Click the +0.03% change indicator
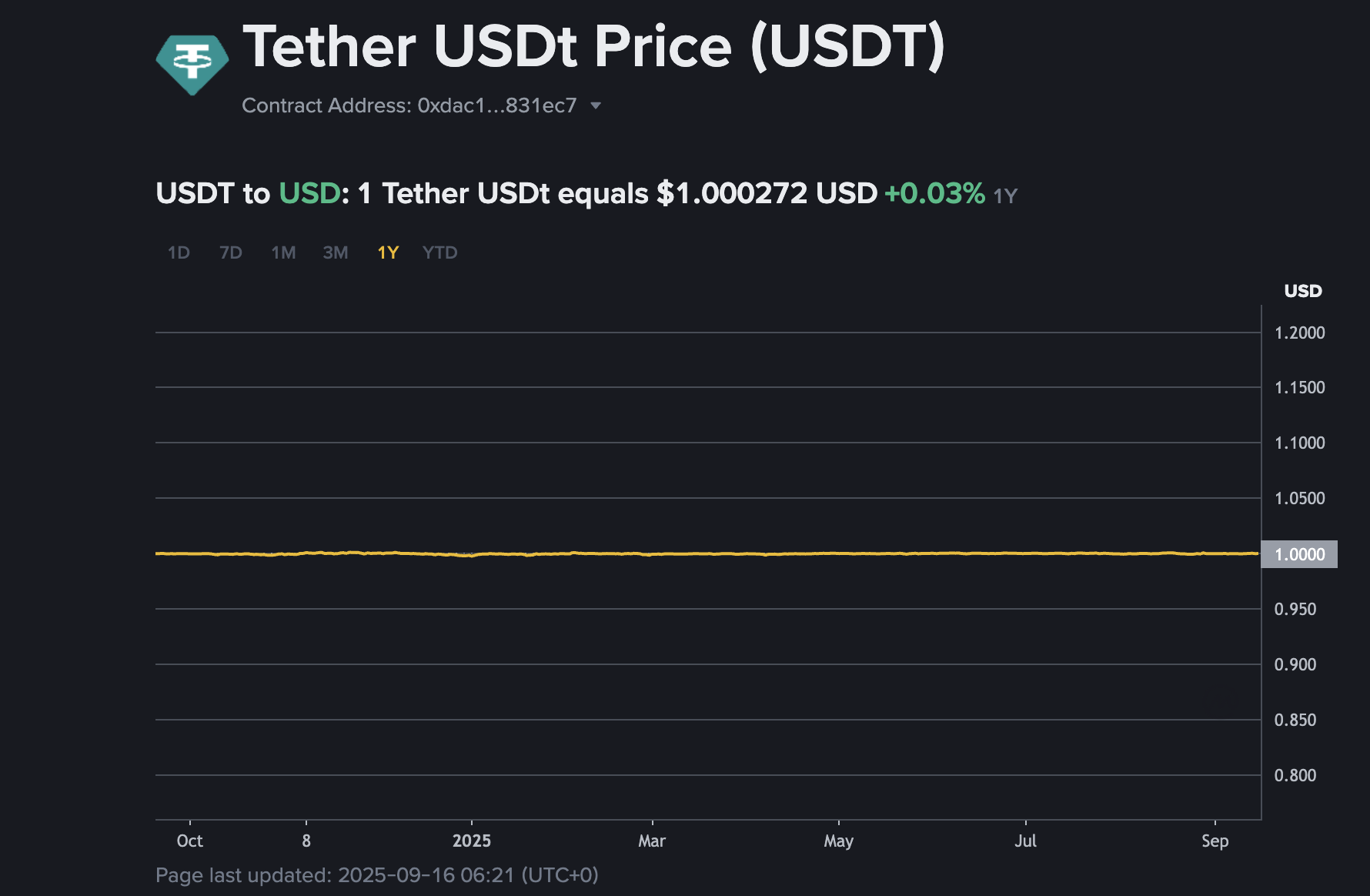1370x896 pixels. 934,193
